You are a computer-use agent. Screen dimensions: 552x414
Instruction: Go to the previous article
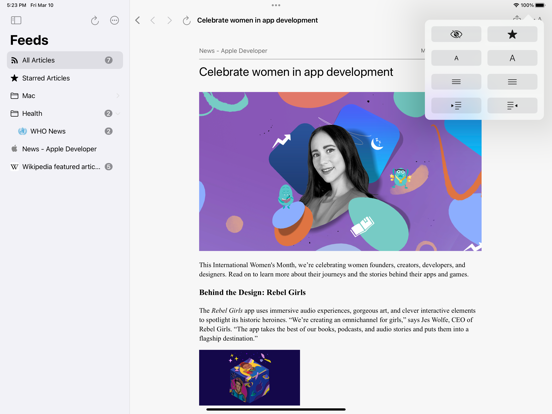coord(153,20)
